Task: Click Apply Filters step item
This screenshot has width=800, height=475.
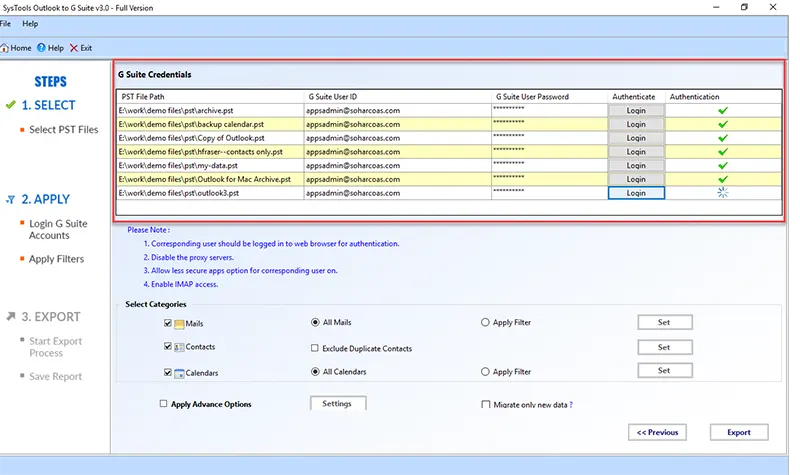Action: pos(56,259)
